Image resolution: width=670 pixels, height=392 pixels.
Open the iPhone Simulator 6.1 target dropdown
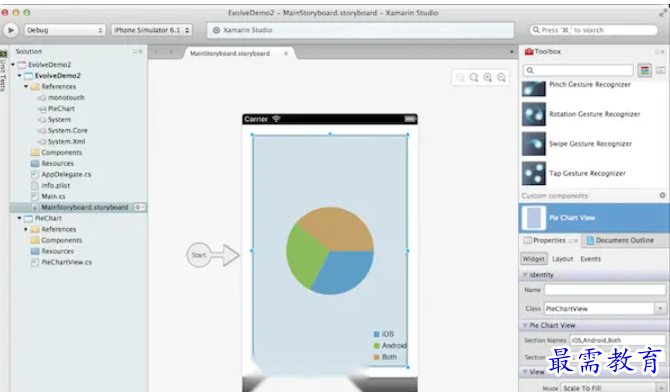151,30
